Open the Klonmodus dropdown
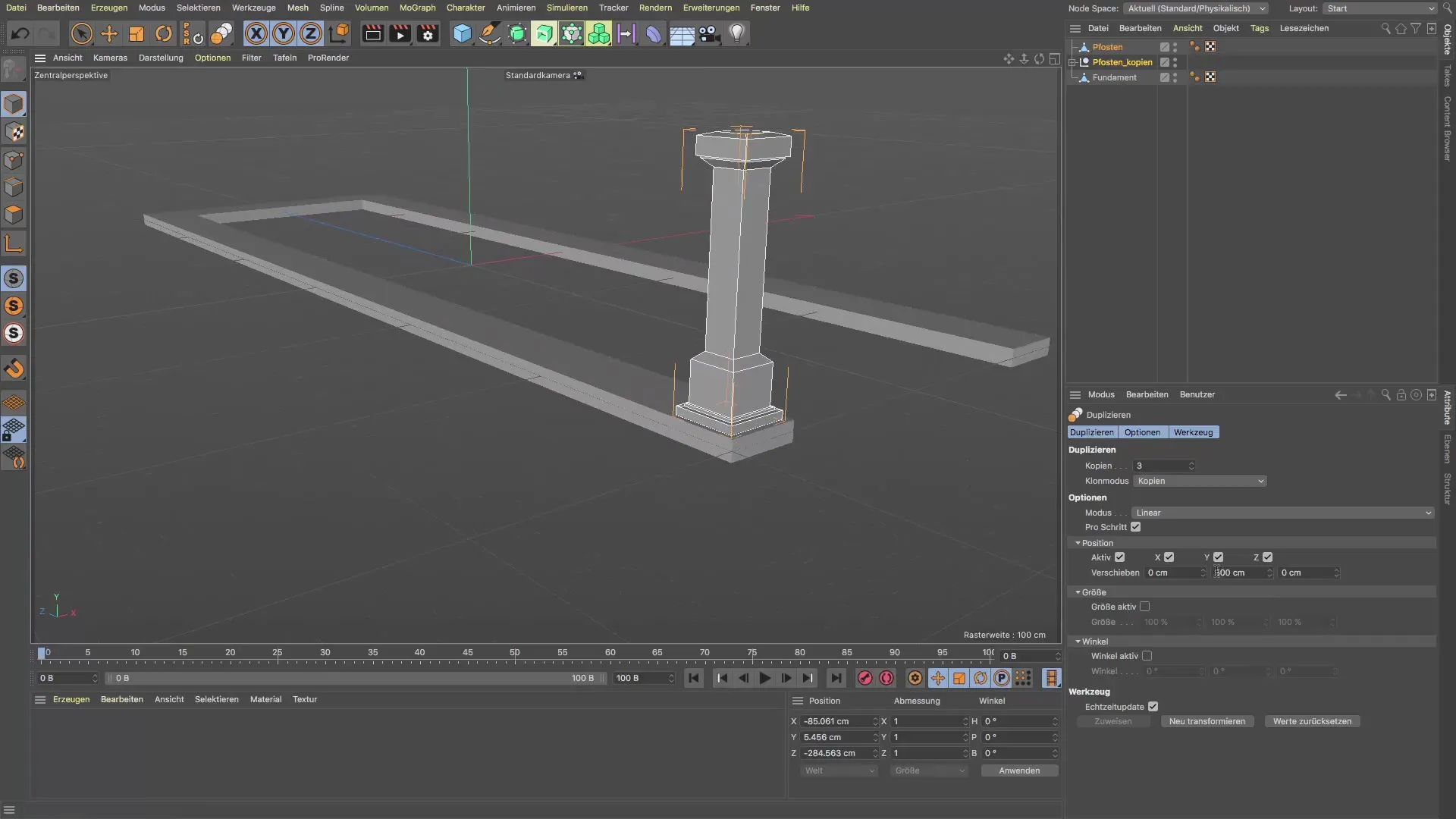The image size is (1456, 819). pos(1200,481)
